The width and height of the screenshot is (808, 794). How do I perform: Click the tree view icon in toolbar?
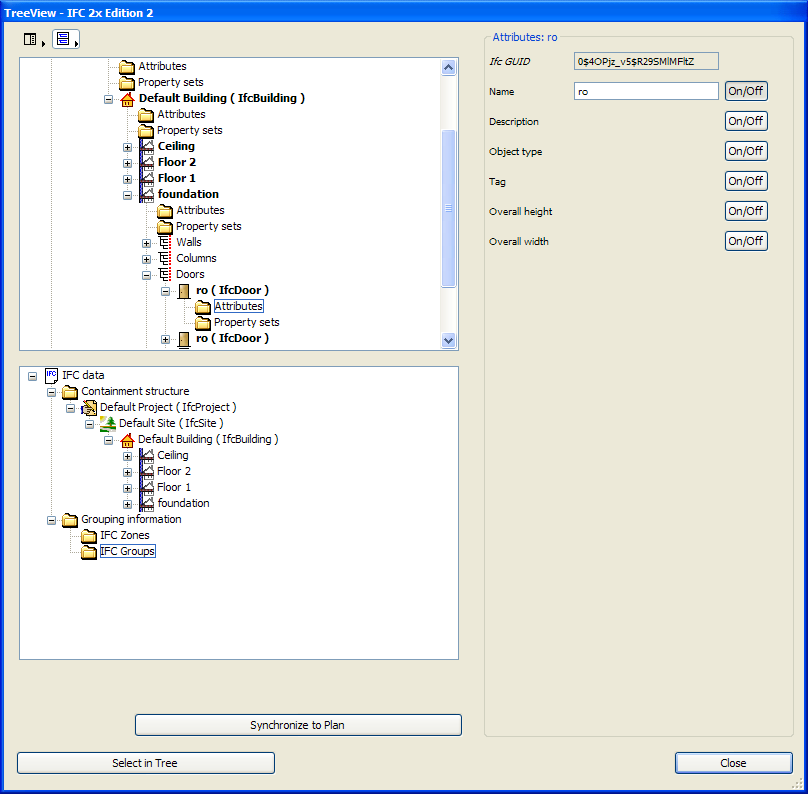pyautogui.click(x=63, y=40)
